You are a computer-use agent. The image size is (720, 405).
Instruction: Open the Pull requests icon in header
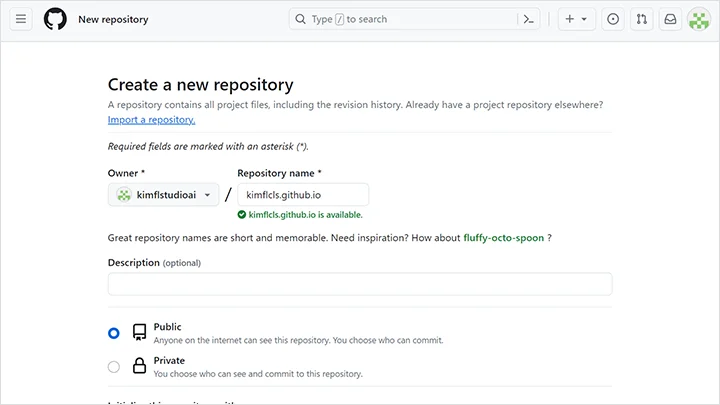[x=641, y=19]
